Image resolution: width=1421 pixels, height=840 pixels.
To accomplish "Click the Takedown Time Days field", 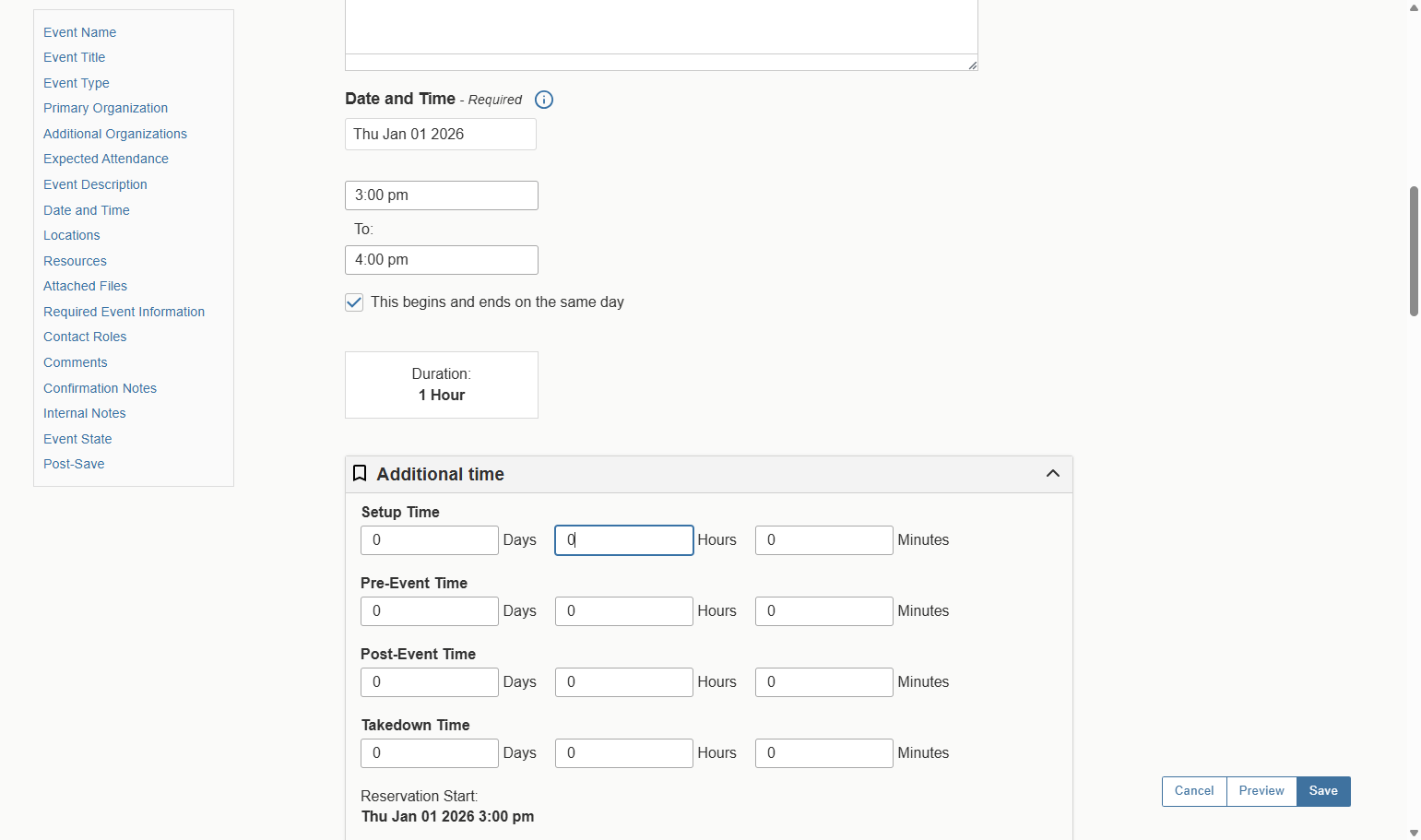I will pos(430,753).
